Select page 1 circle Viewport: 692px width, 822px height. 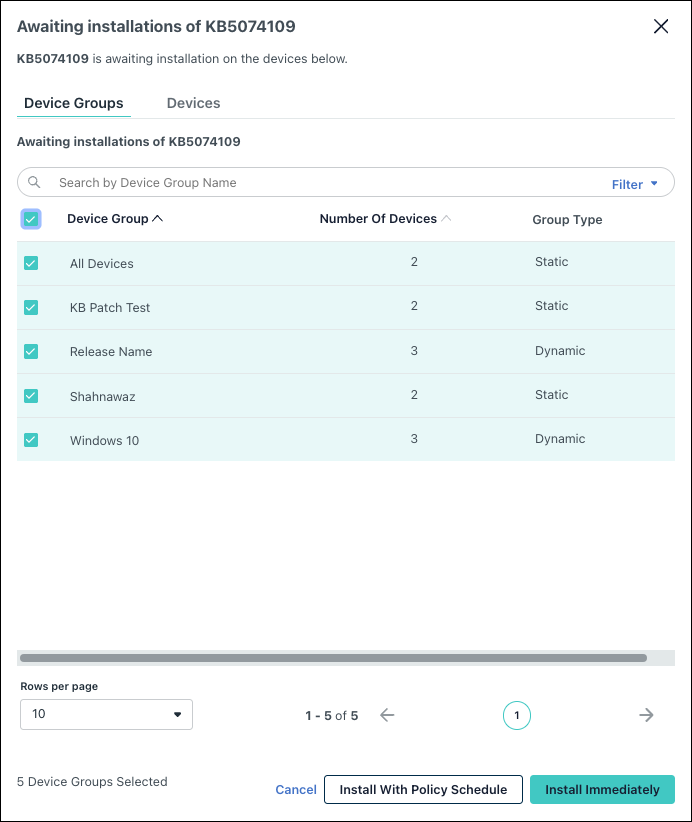coord(516,715)
